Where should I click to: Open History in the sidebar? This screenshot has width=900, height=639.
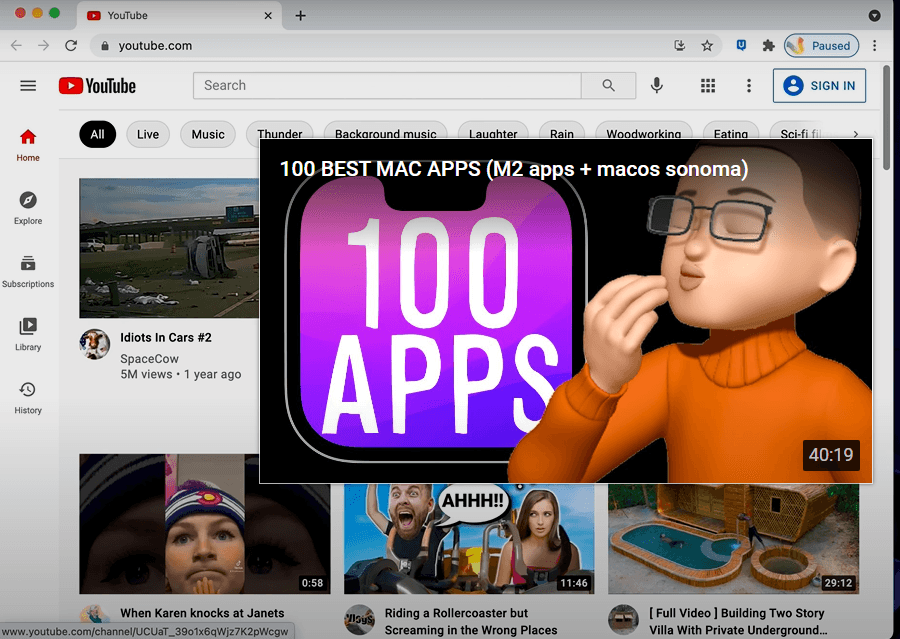pos(28,397)
